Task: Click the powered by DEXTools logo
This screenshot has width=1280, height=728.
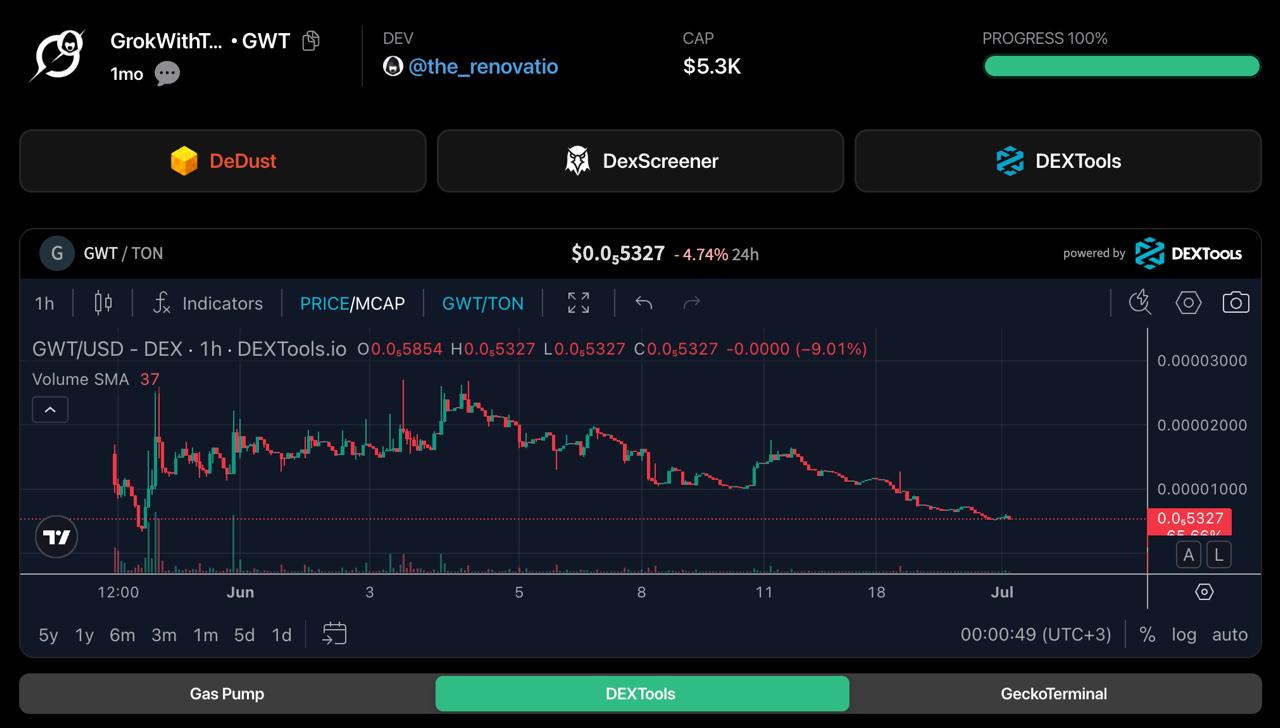Action: 1188,253
